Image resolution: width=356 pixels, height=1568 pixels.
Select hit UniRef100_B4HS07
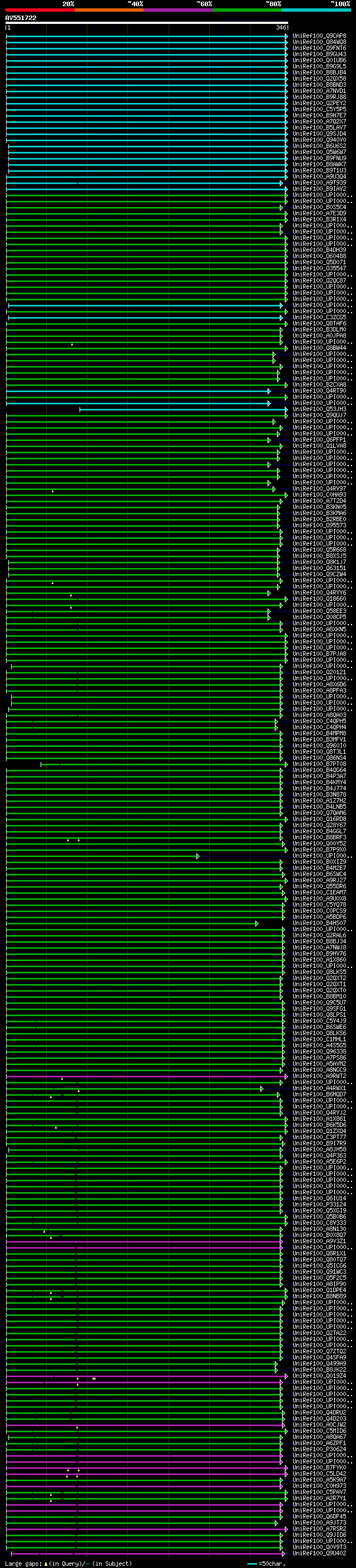[x=319, y=923]
